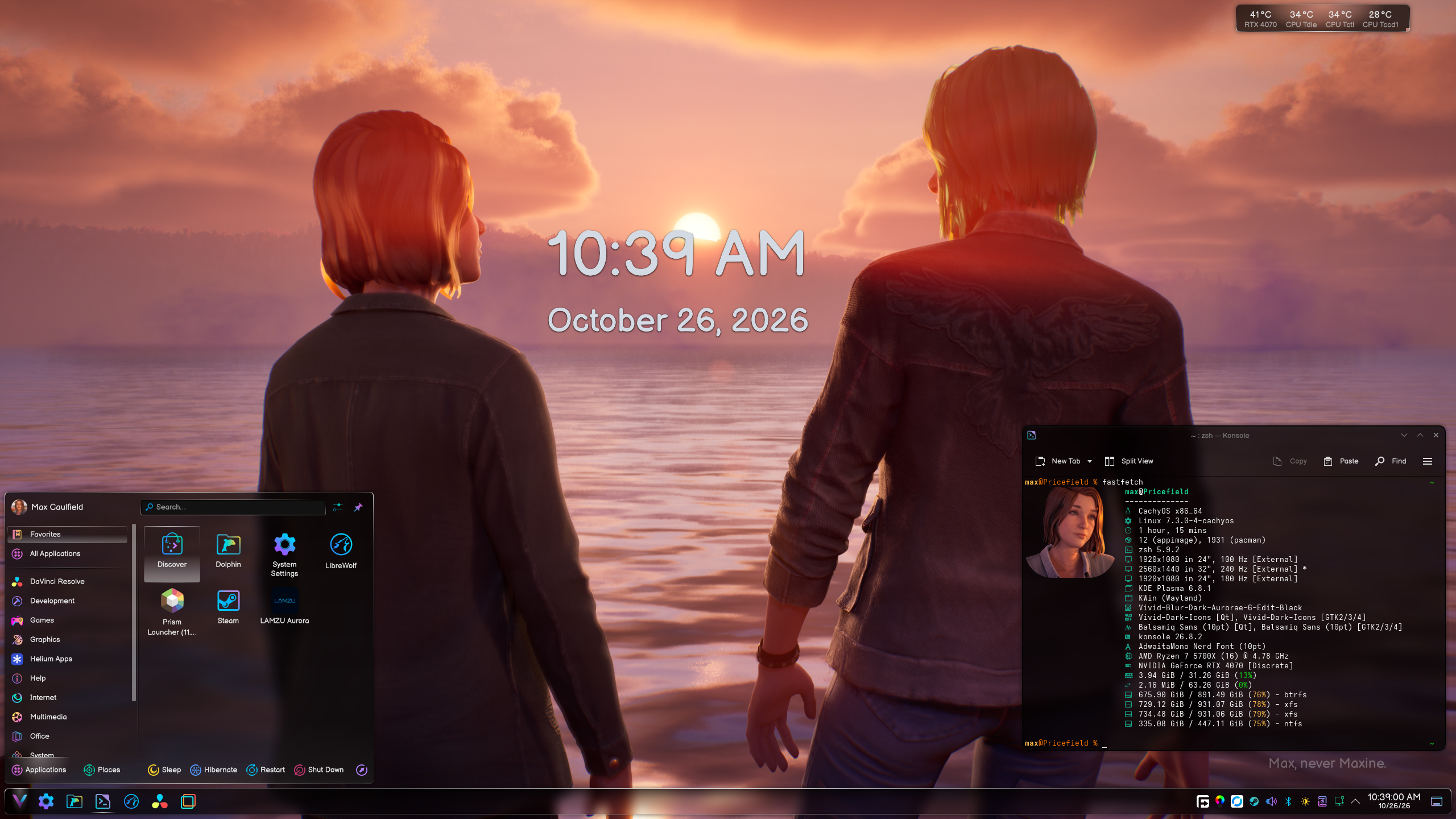Open Discover from Favorites grid
Screen dimensions: 1456x819
172,553
